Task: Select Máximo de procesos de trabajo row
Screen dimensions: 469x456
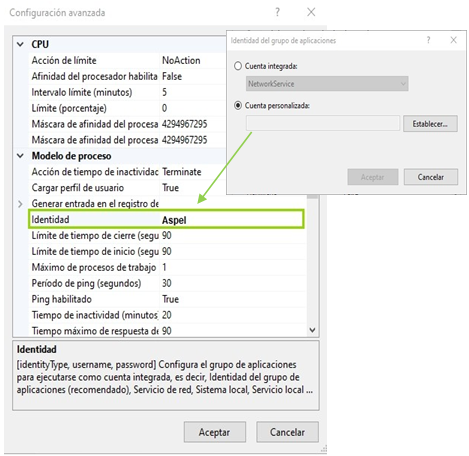Action: click(167, 267)
